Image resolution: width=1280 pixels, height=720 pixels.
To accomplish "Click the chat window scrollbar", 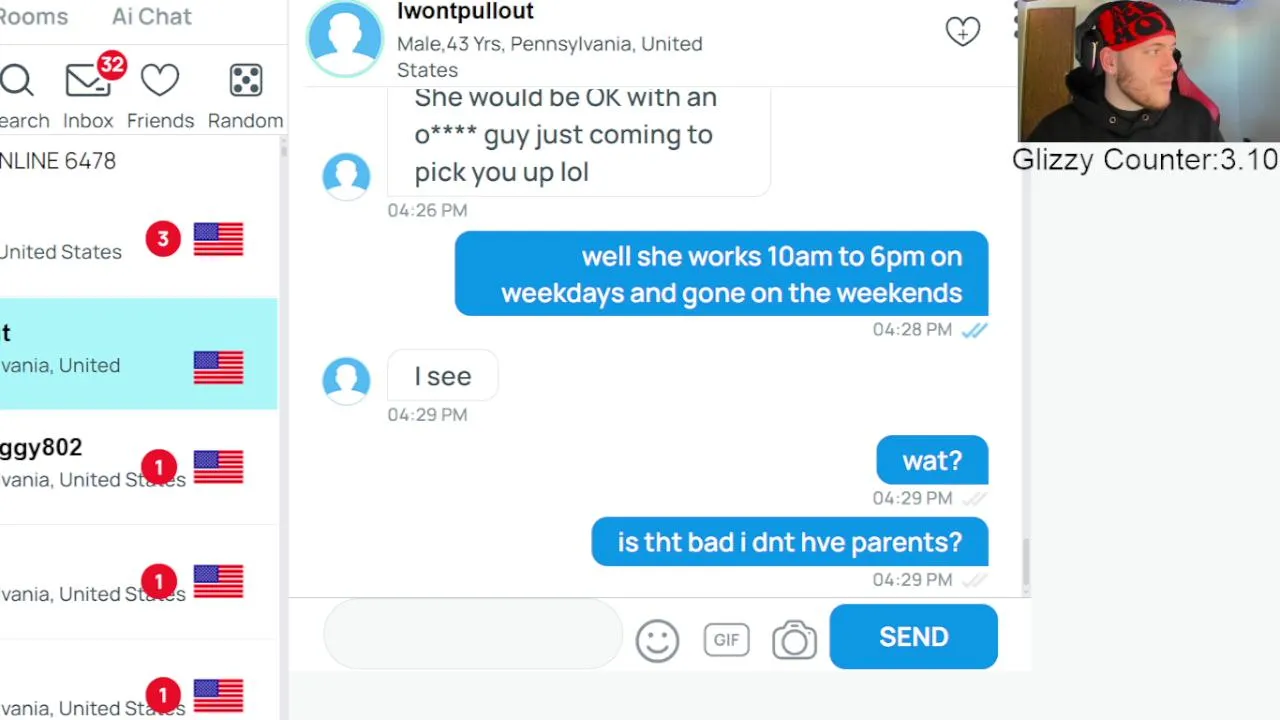I will coord(1024,565).
